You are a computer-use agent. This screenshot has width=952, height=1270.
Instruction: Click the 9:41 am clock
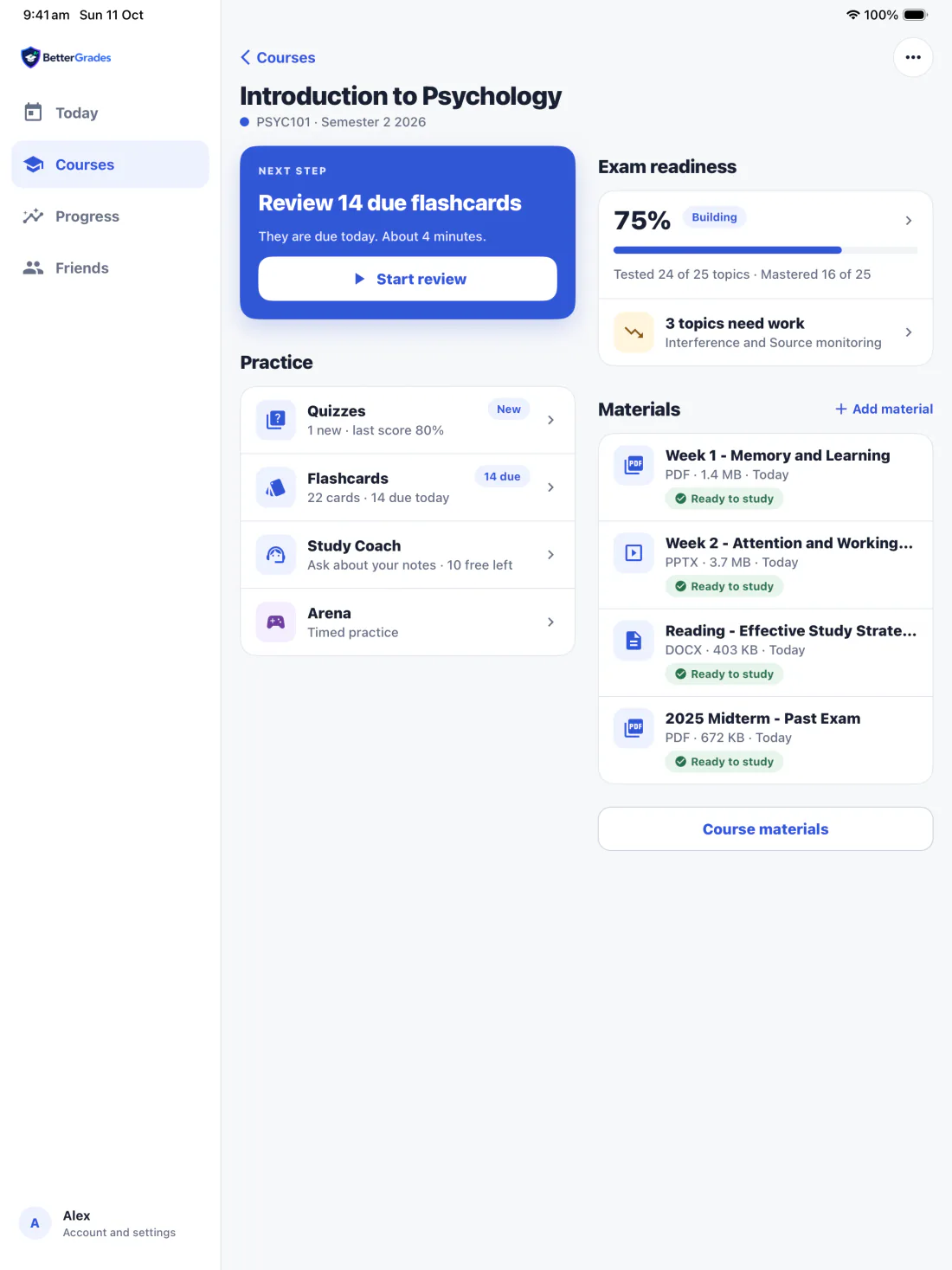(47, 15)
